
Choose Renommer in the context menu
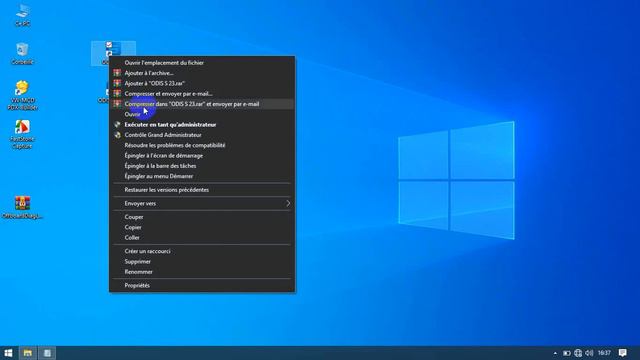click(x=202, y=271)
